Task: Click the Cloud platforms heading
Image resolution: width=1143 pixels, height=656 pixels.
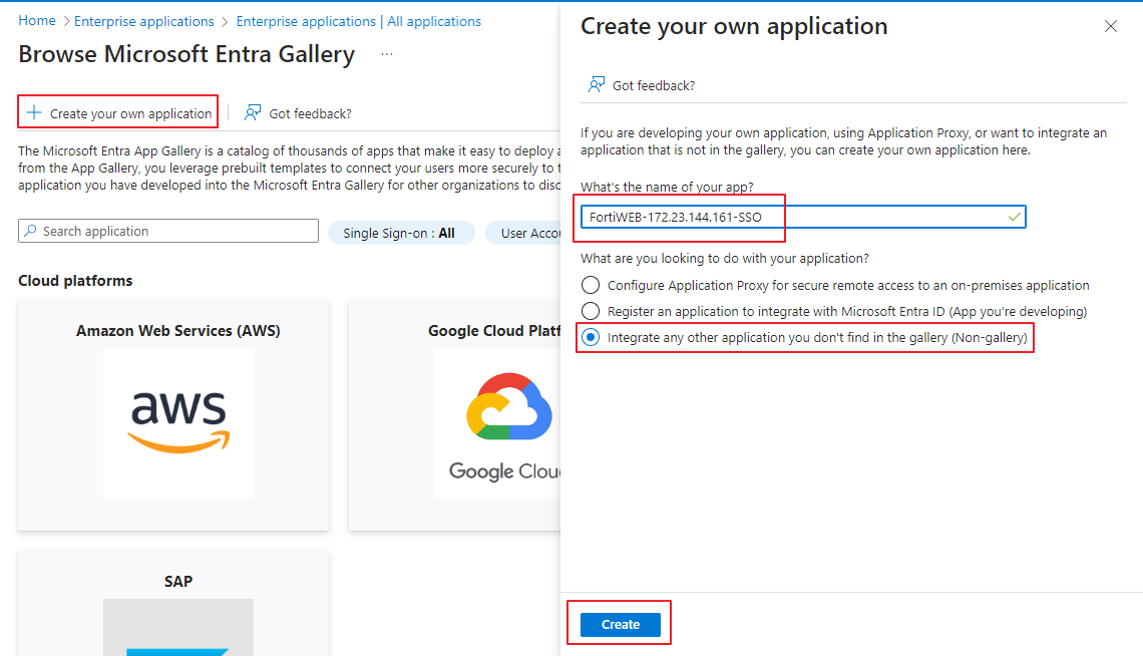Action: point(75,281)
